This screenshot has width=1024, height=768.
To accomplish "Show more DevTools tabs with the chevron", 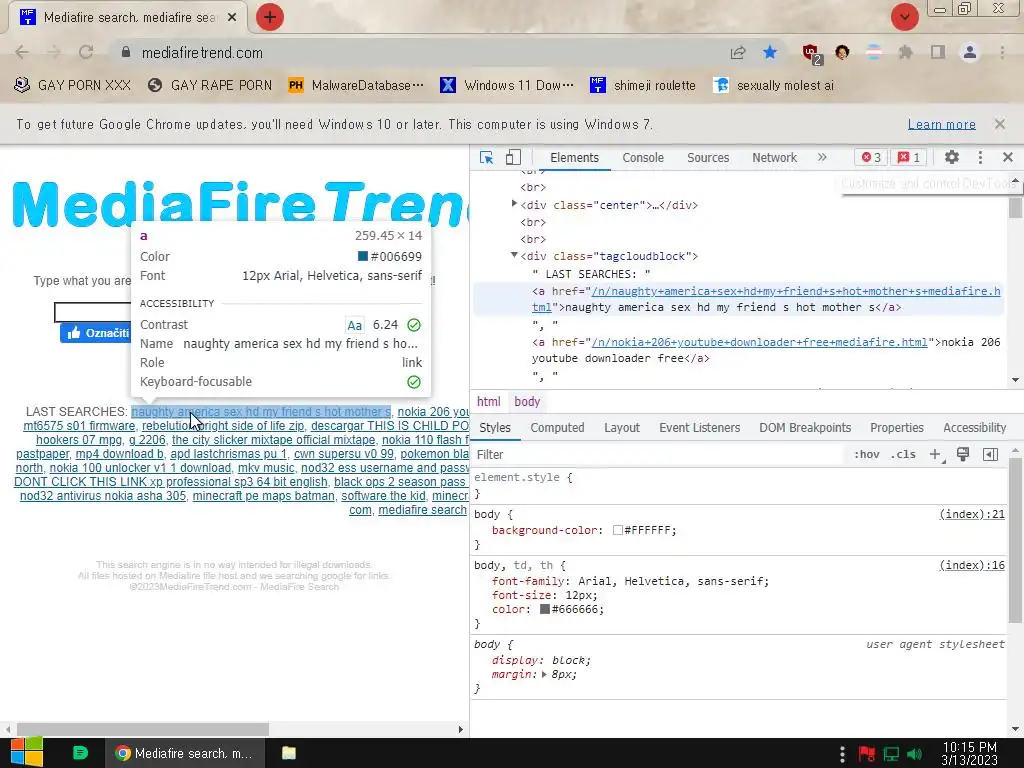I will [x=822, y=157].
